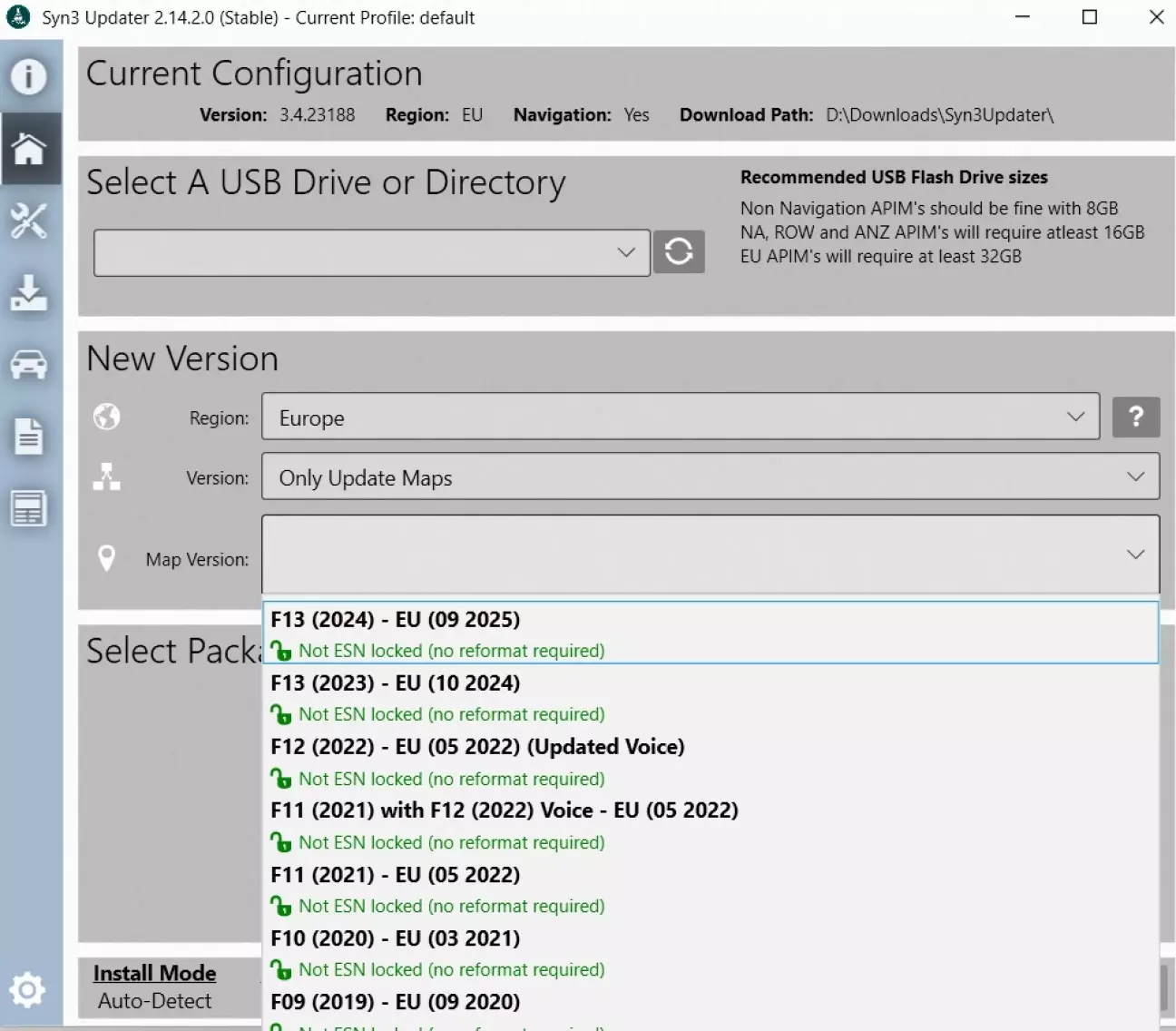The image size is (1176, 1031).
Task: Refresh the USB drive list
Action: point(679,252)
